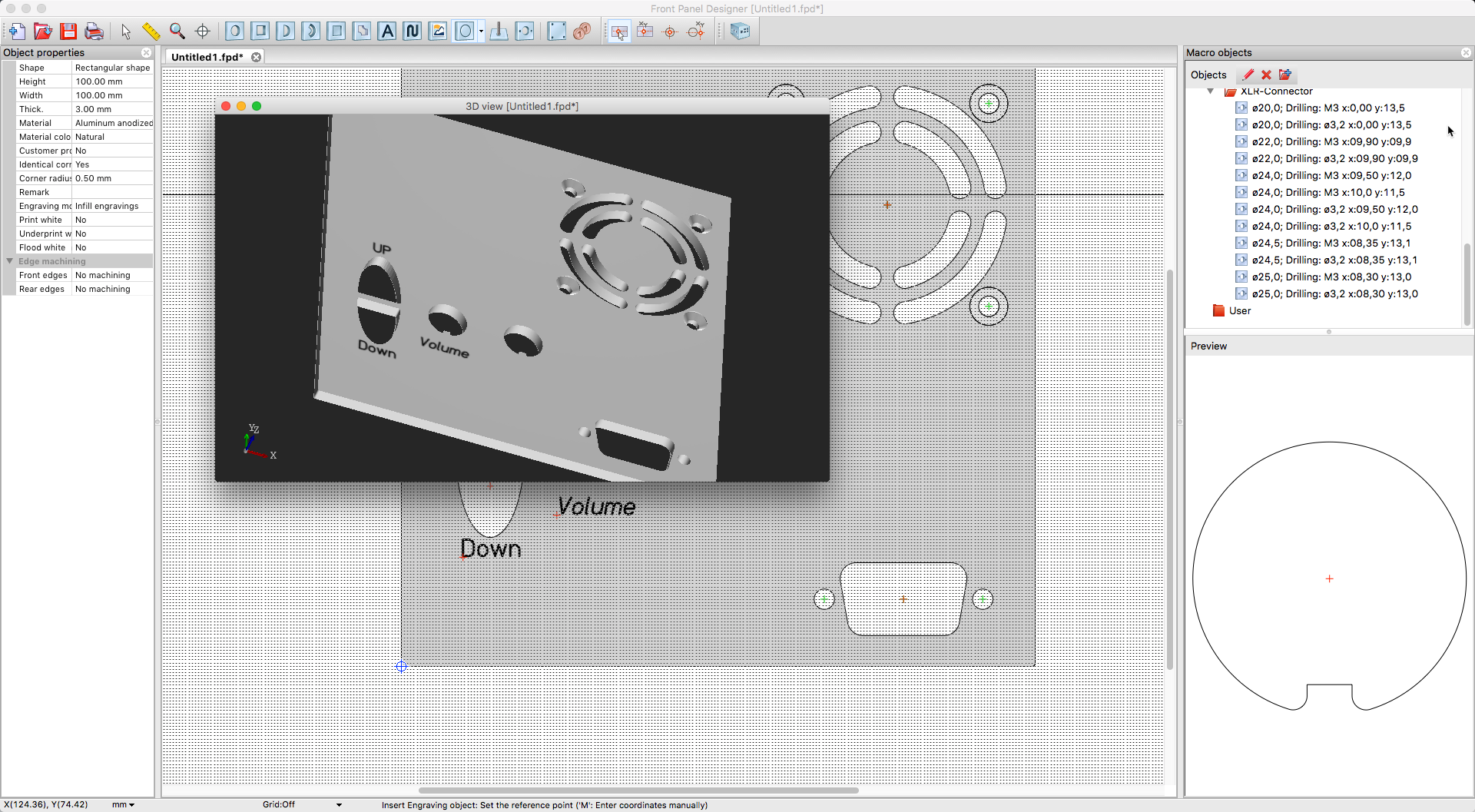Toggle select-by-click mode icon
Viewport: 1475px width, 812px height.
click(x=619, y=31)
